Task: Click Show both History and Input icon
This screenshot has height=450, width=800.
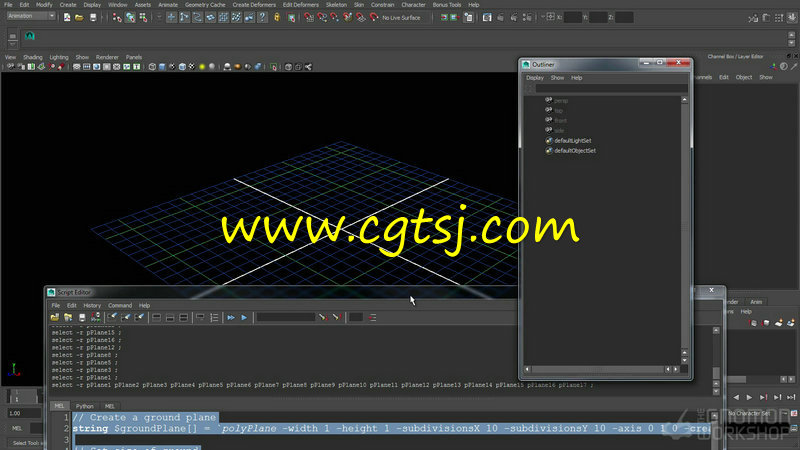Action: click(x=183, y=317)
